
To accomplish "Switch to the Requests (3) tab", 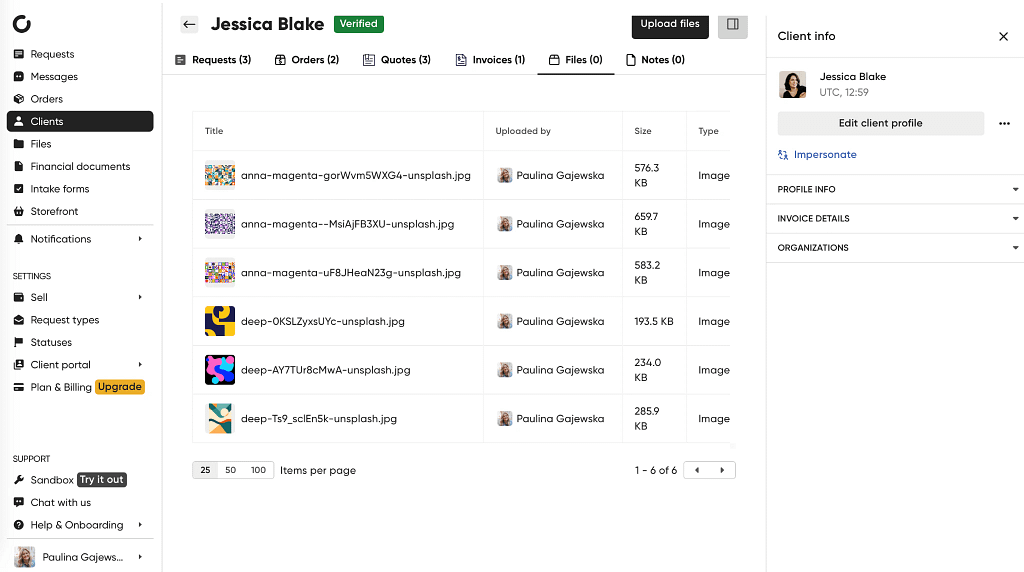I will tap(213, 60).
